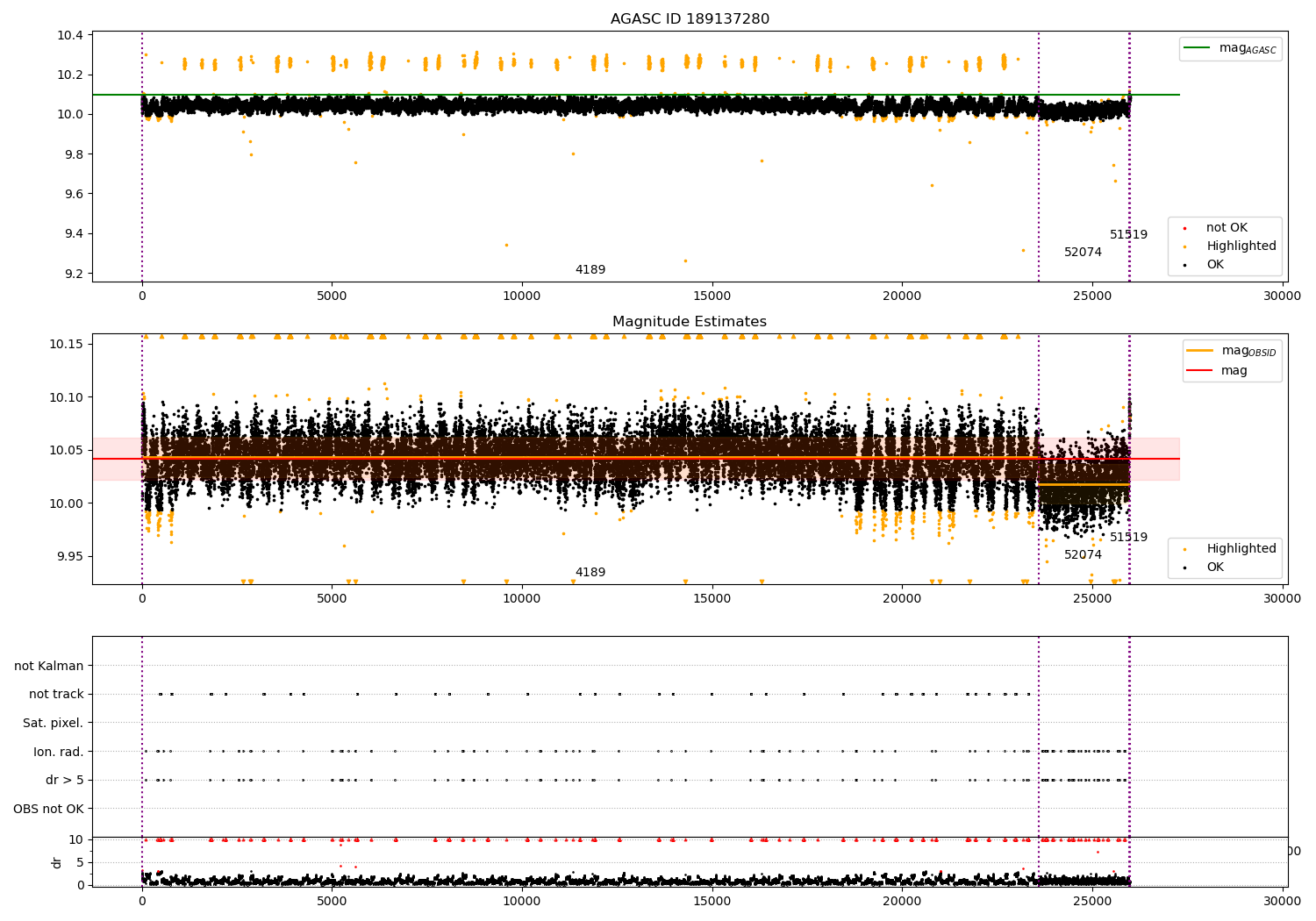1316x921 pixels.
Task: Click the 'not track' row label
Action: tap(56, 694)
